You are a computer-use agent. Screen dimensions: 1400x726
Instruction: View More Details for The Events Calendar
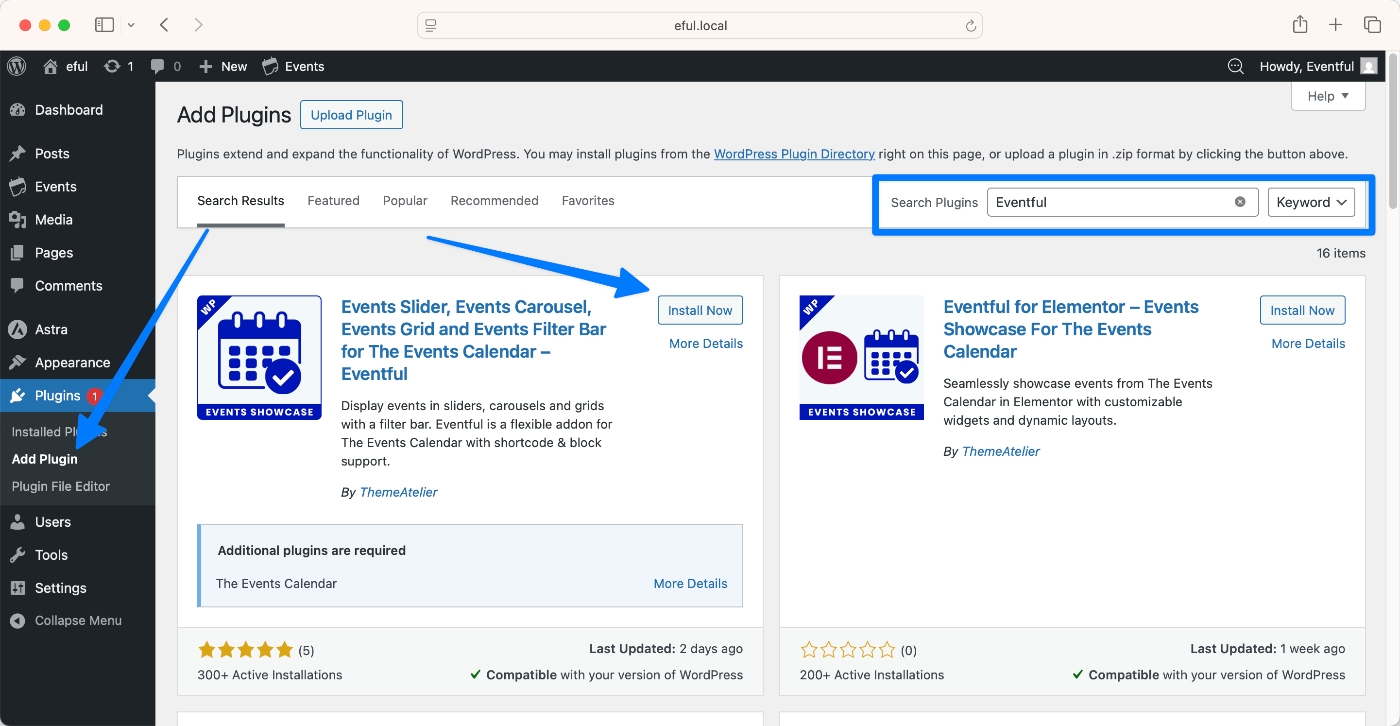pyautogui.click(x=690, y=583)
